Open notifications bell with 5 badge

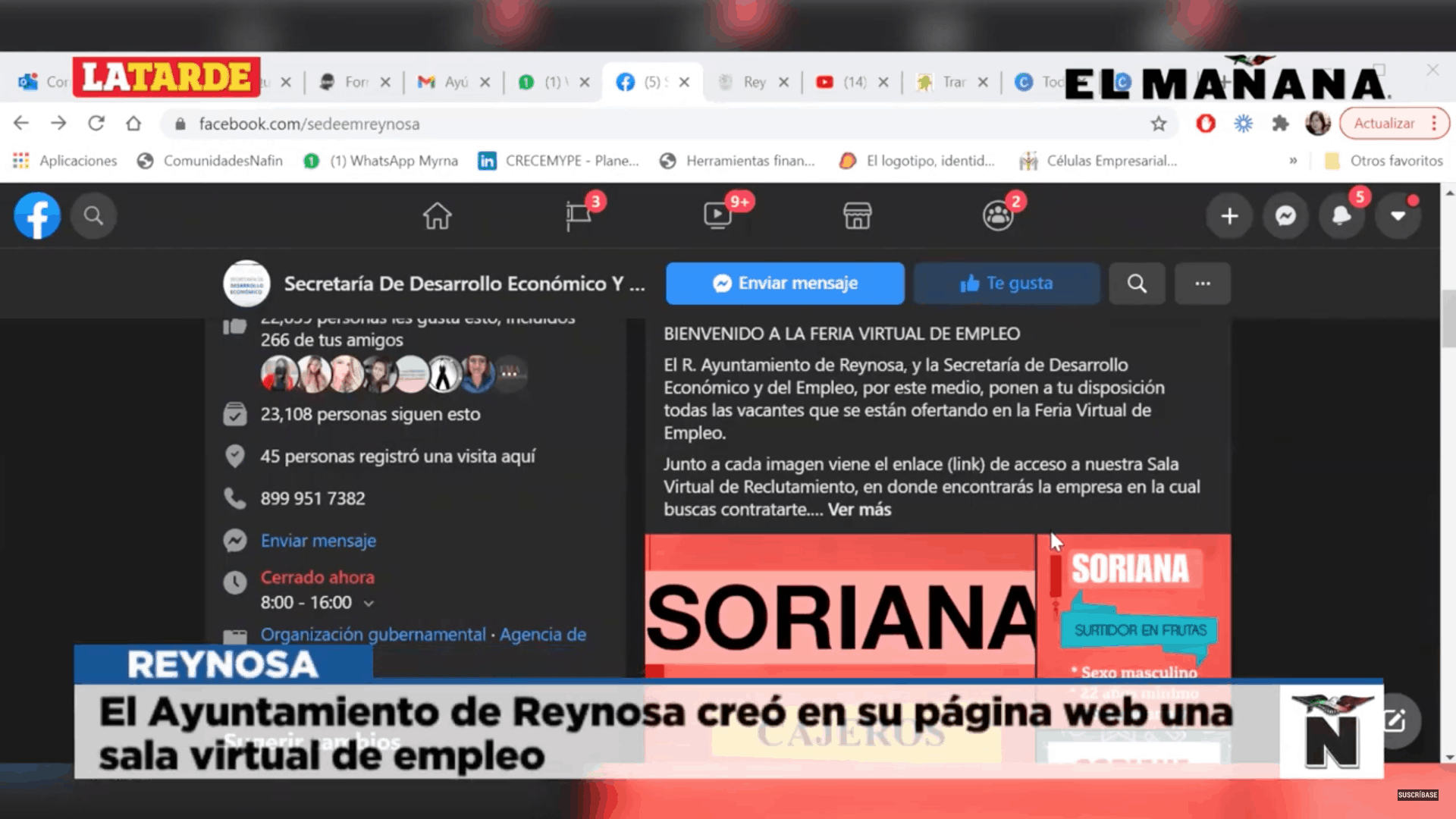(1341, 216)
